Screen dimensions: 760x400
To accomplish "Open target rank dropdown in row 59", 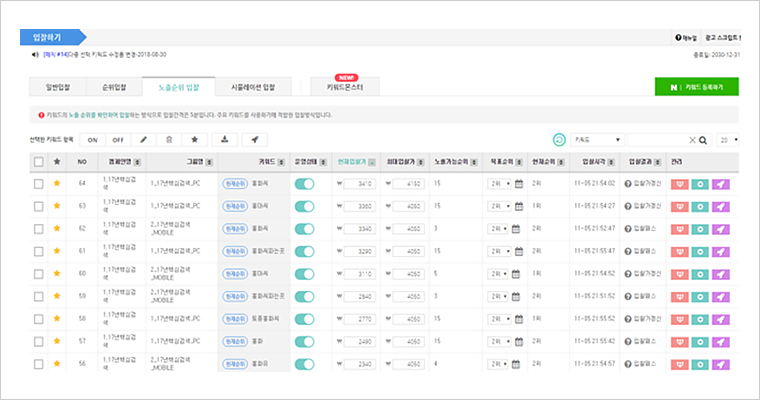I will [498, 297].
